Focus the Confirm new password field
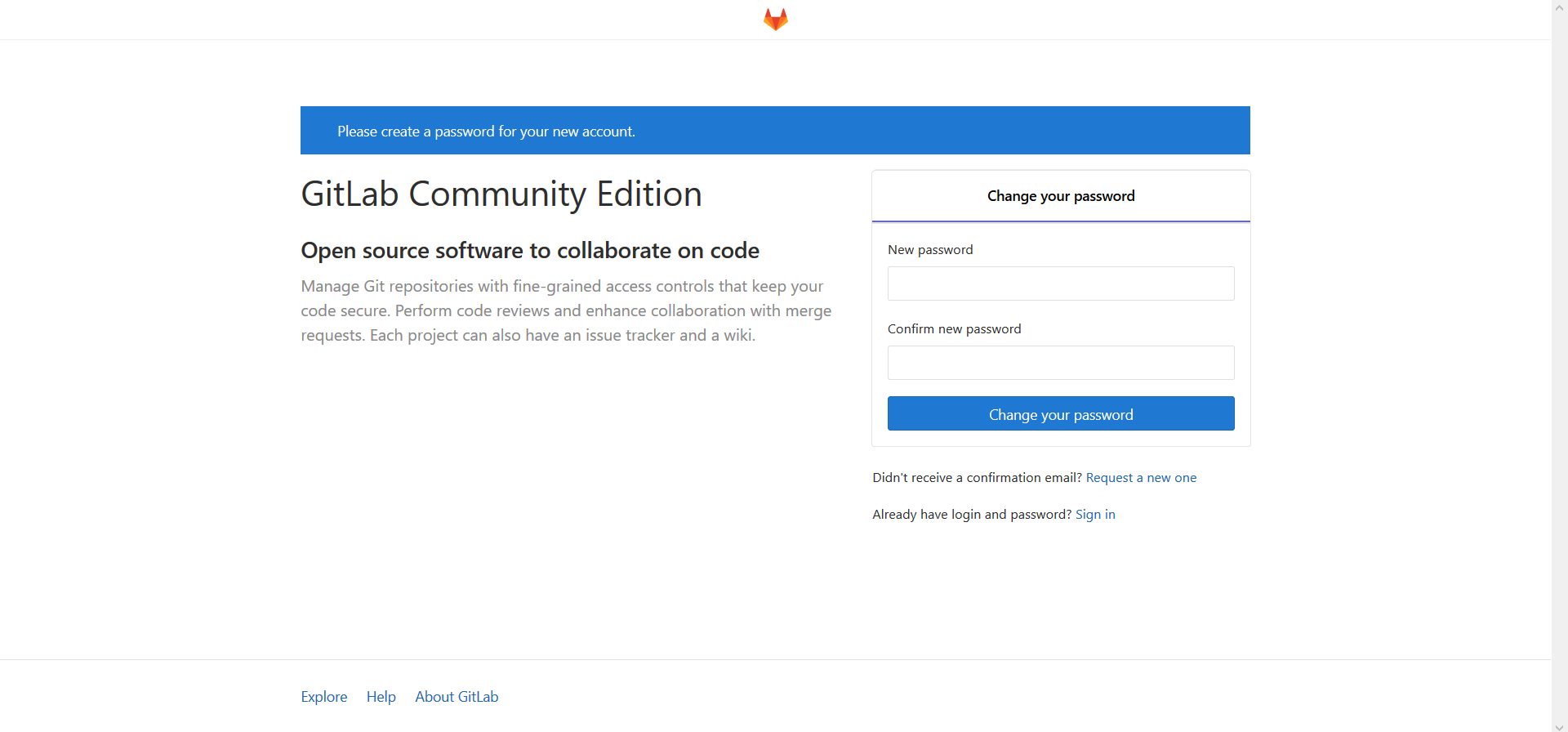The image size is (1568, 732). 1061,363
